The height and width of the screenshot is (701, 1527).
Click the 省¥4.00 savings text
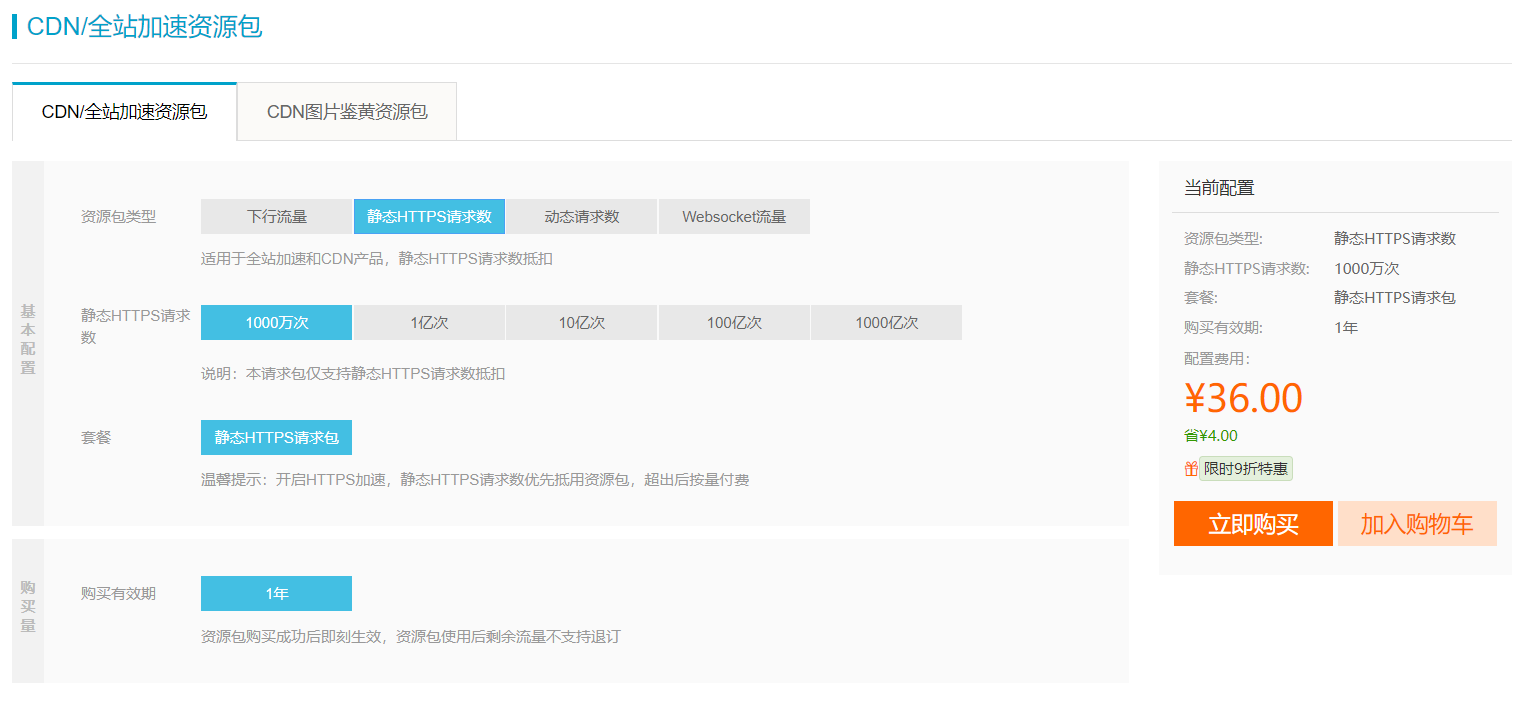tap(1211, 436)
